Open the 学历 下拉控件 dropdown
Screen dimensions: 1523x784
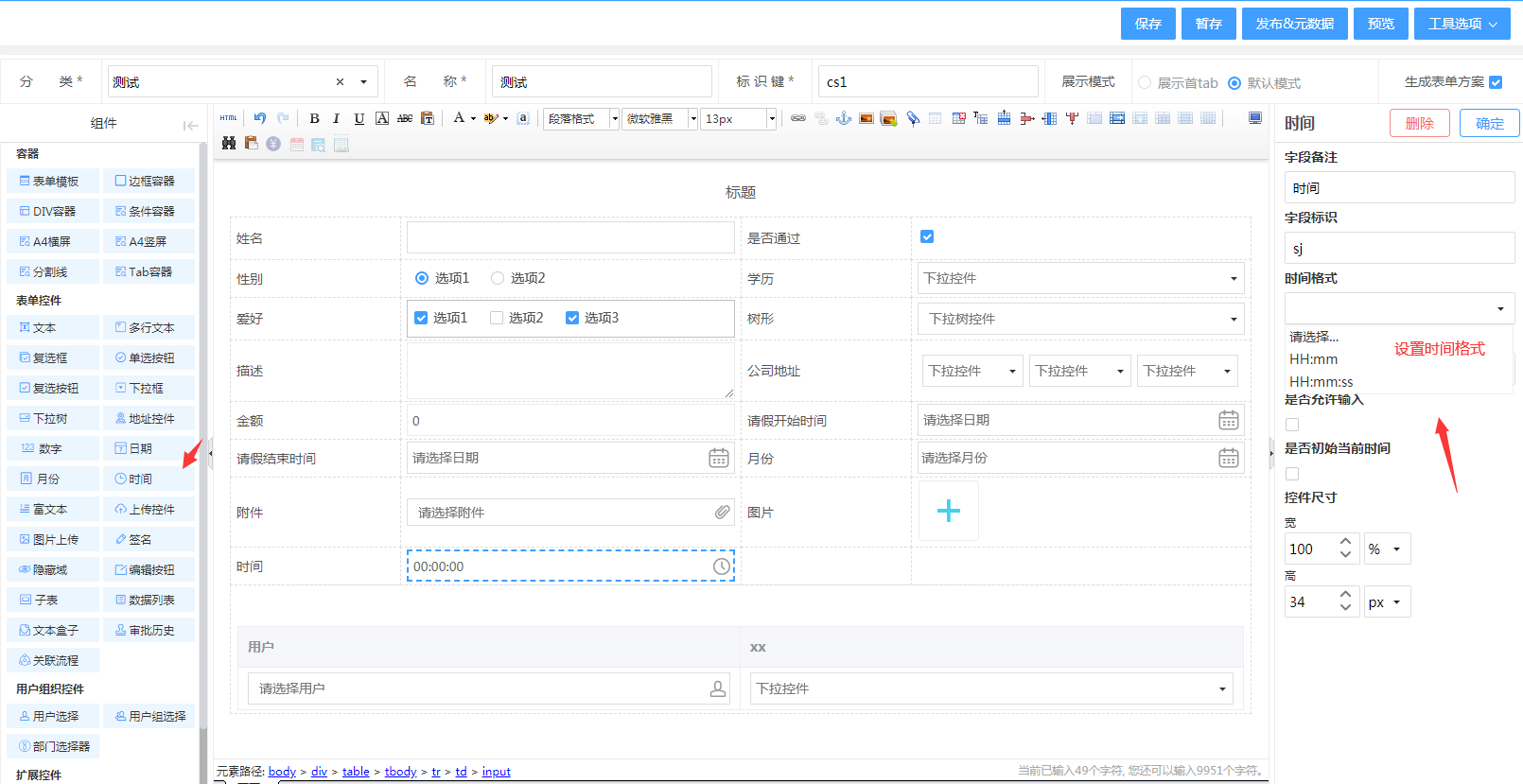(1080, 278)
